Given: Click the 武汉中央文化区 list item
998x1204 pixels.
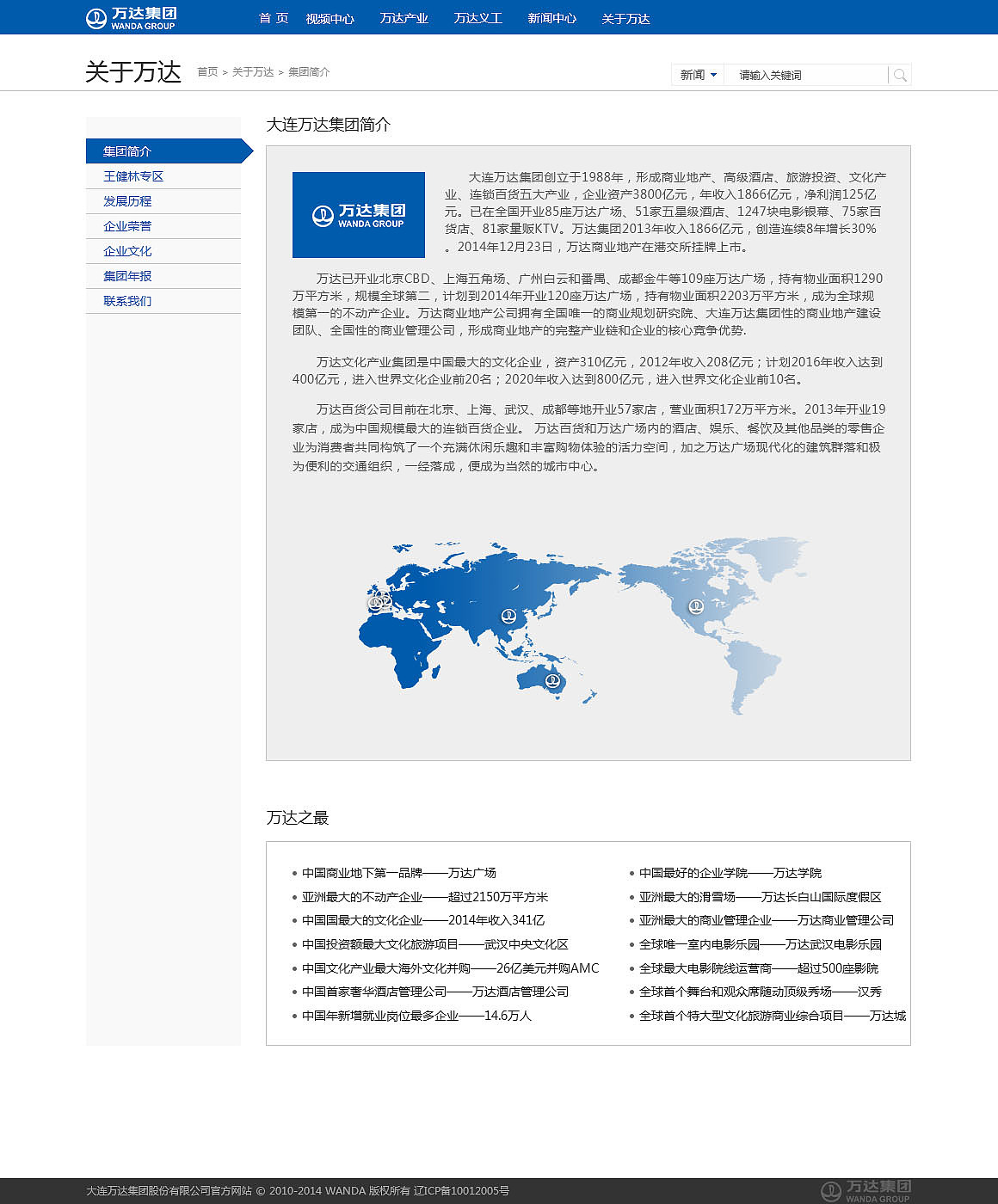Looking at the screenshot, I should 434,944.
